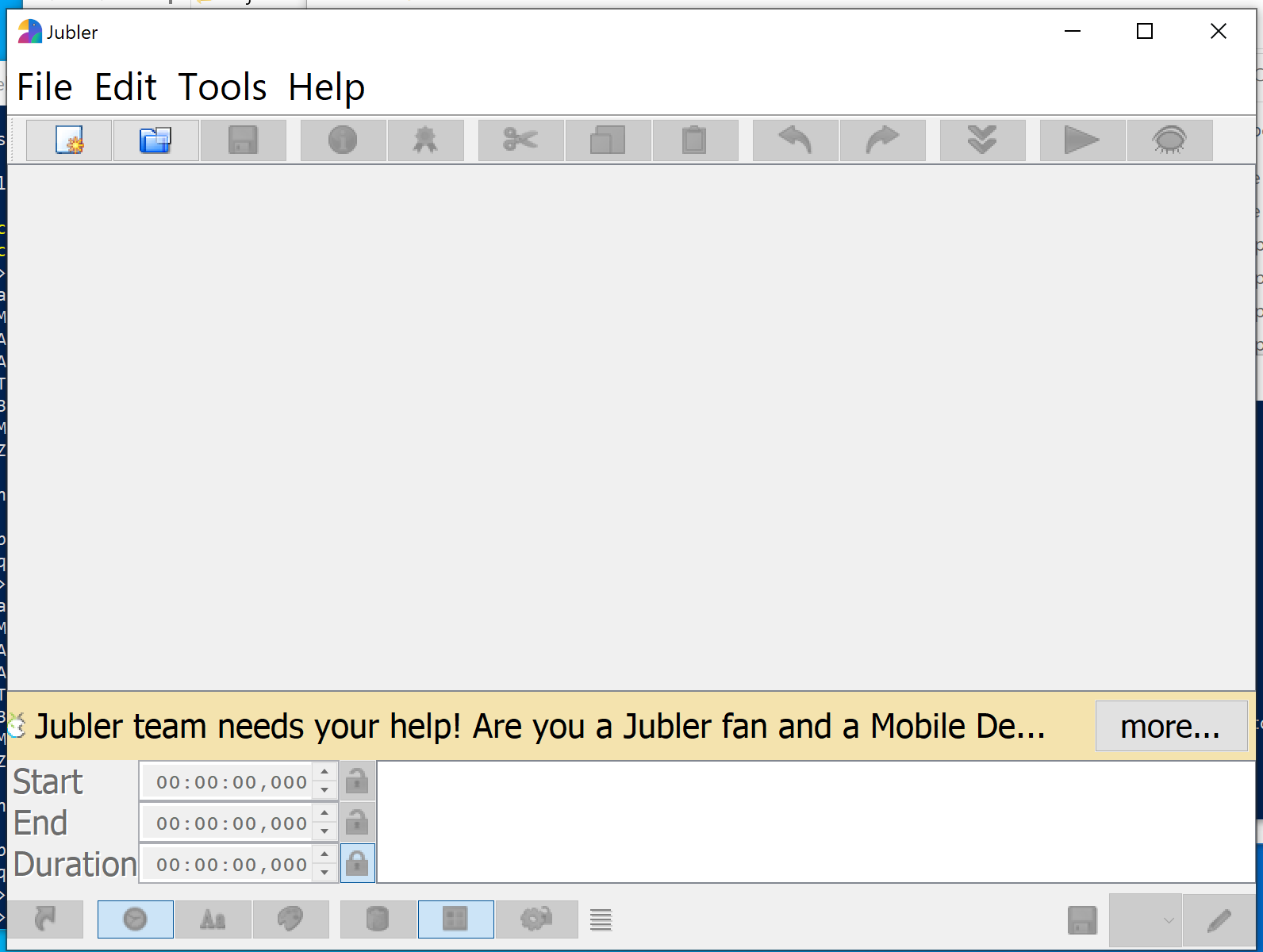Click the Copy icon

point(608,140)
